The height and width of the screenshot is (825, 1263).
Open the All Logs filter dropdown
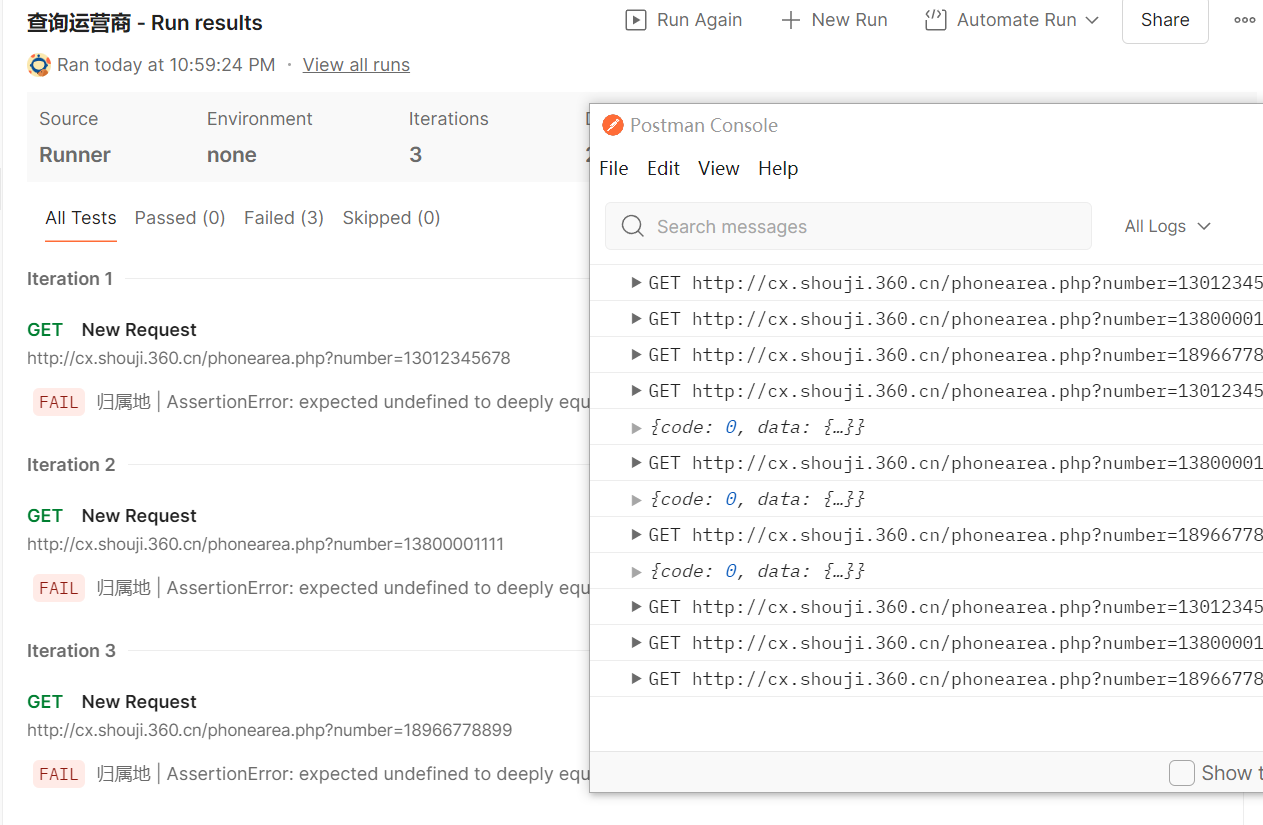click(1167, 226)
